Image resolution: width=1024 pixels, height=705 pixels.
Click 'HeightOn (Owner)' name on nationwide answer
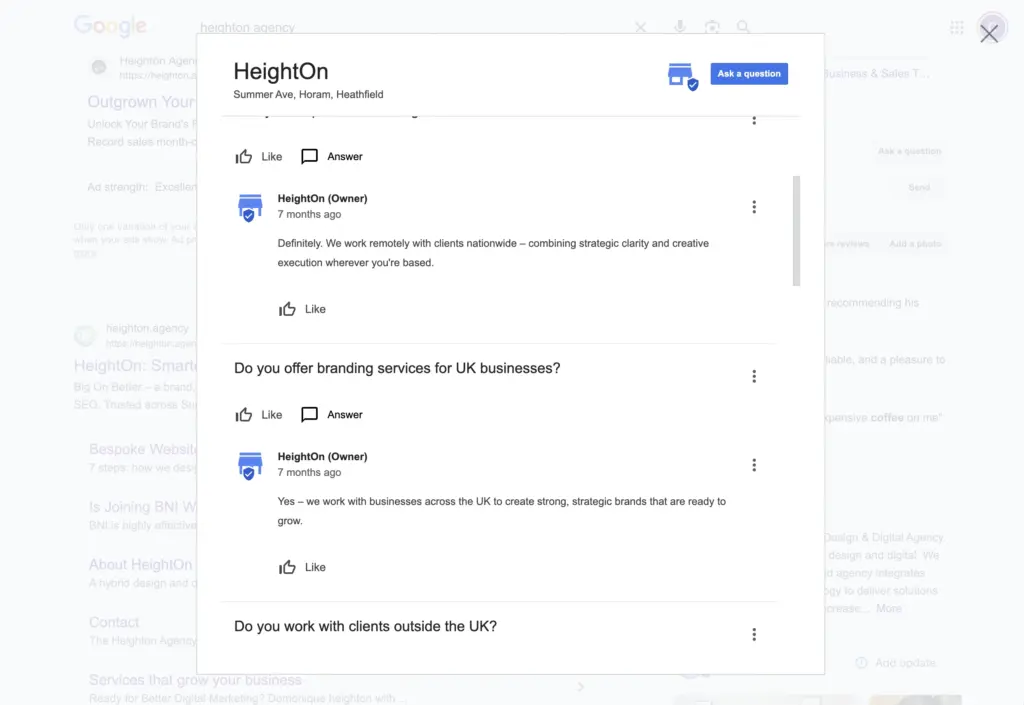coord(323,198)
